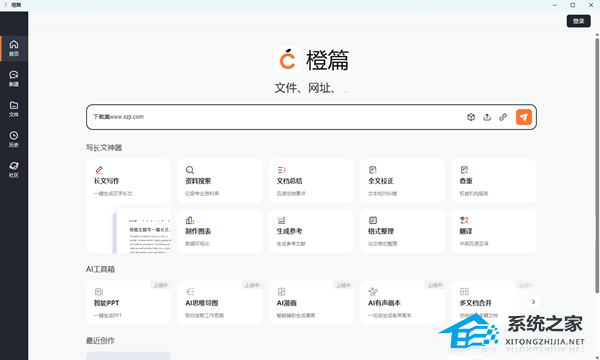Screen dimensions: 600x360
Task: Click the icon on 格式整理 card
Action: (x=373, y=220)
